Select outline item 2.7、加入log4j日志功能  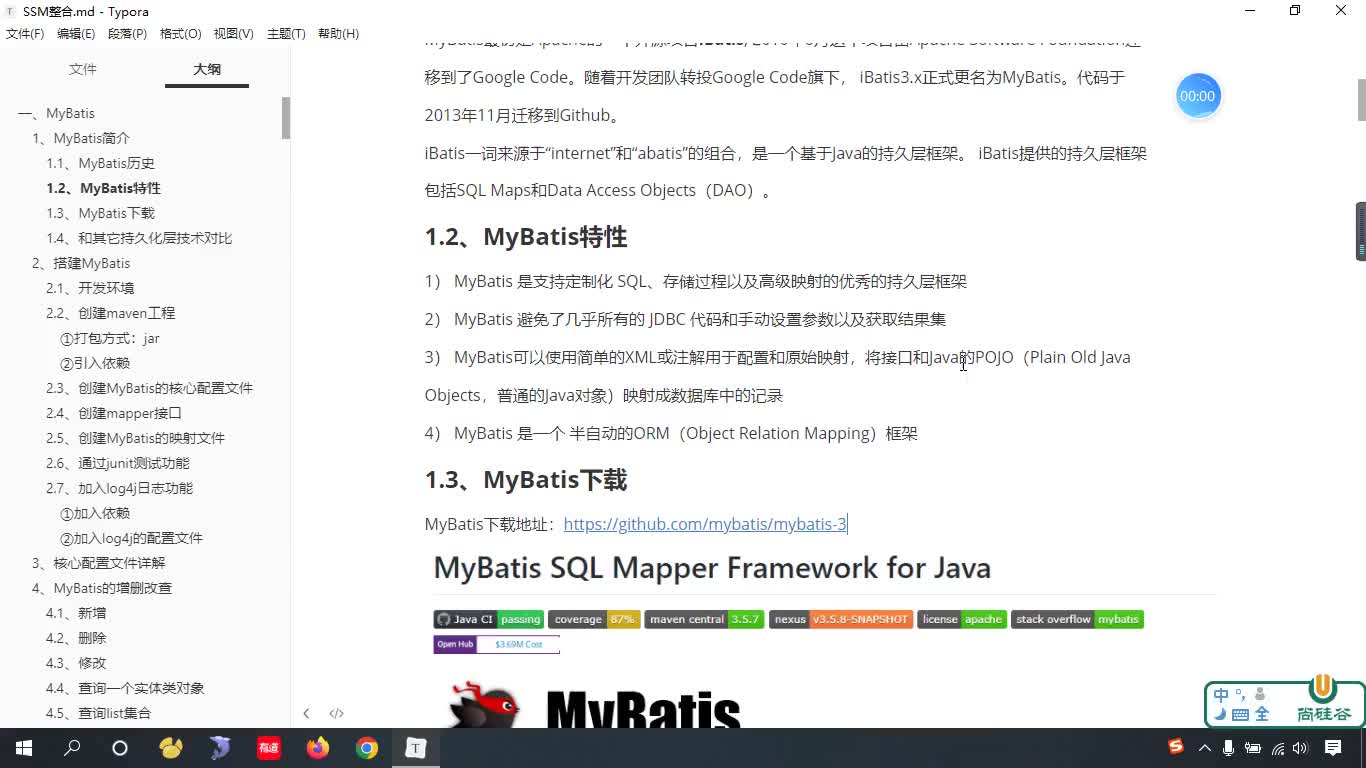[x=119, y=488]
